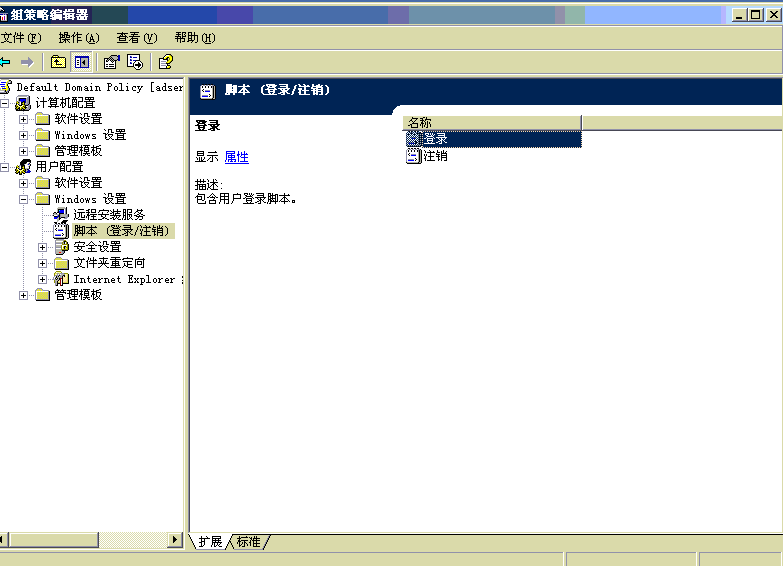Click the 安全设置 lock icon
783x566 pixels.
61,247
